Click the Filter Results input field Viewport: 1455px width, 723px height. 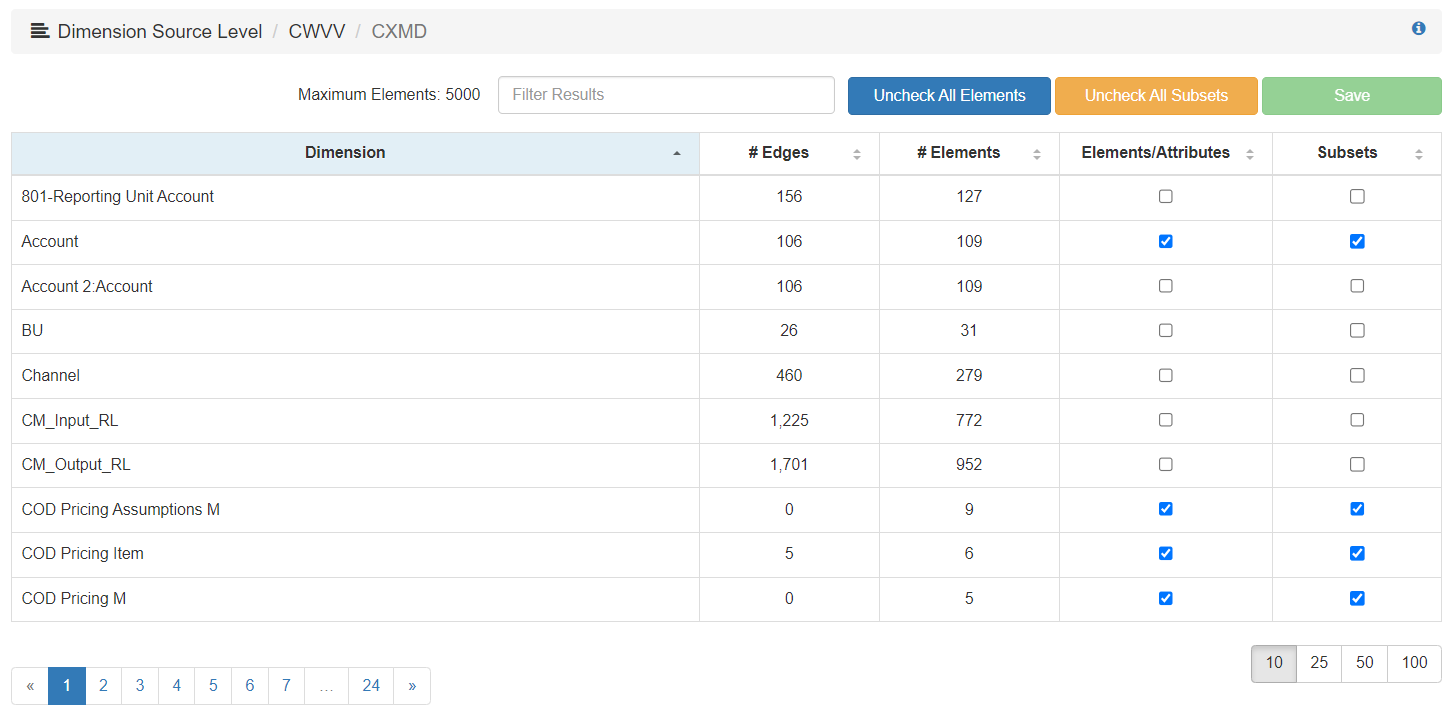point(666,95)
